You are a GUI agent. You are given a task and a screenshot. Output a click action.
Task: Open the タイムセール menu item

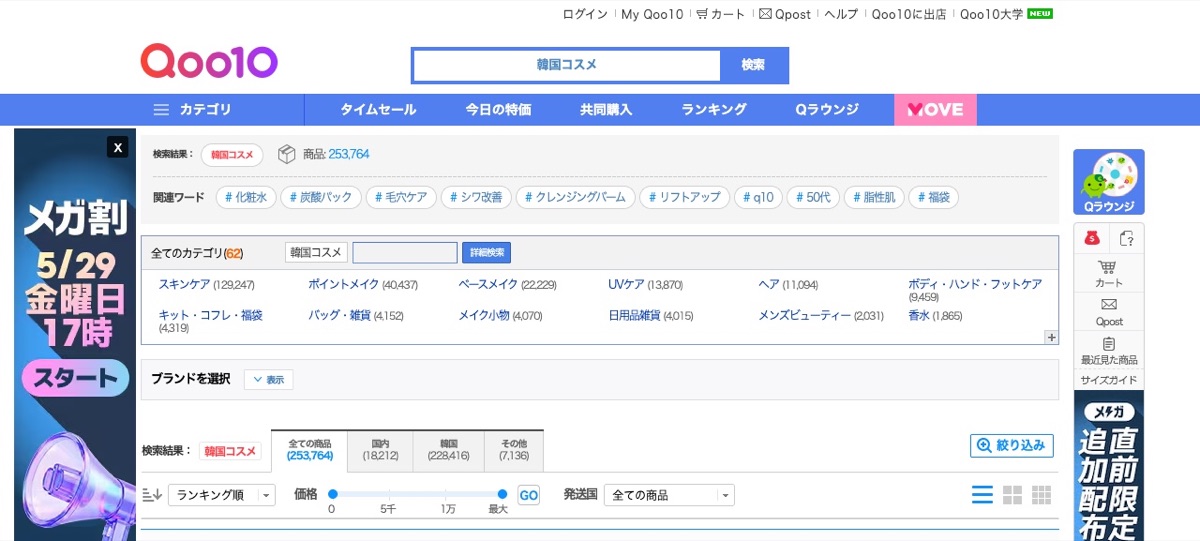[x=378, y=110]
